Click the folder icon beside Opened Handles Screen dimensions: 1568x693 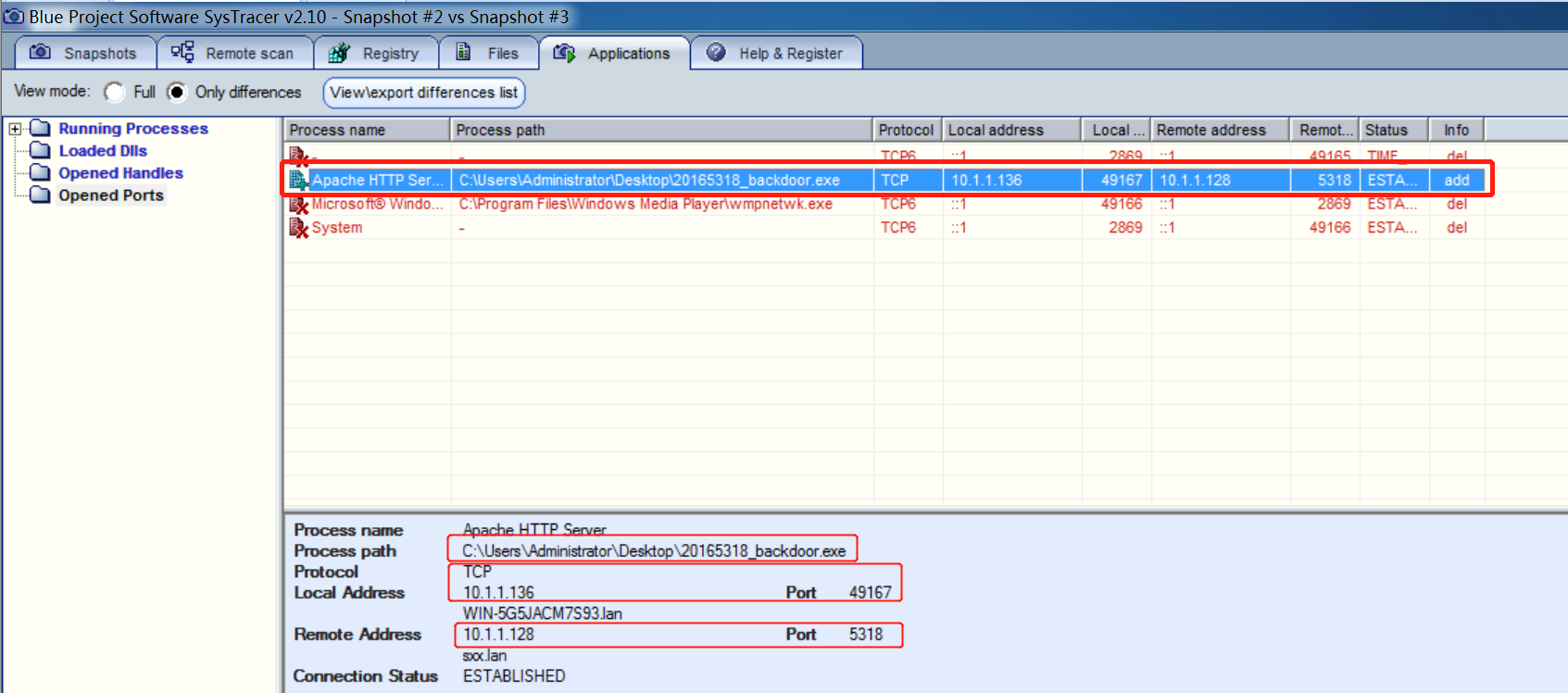(40, 172)
